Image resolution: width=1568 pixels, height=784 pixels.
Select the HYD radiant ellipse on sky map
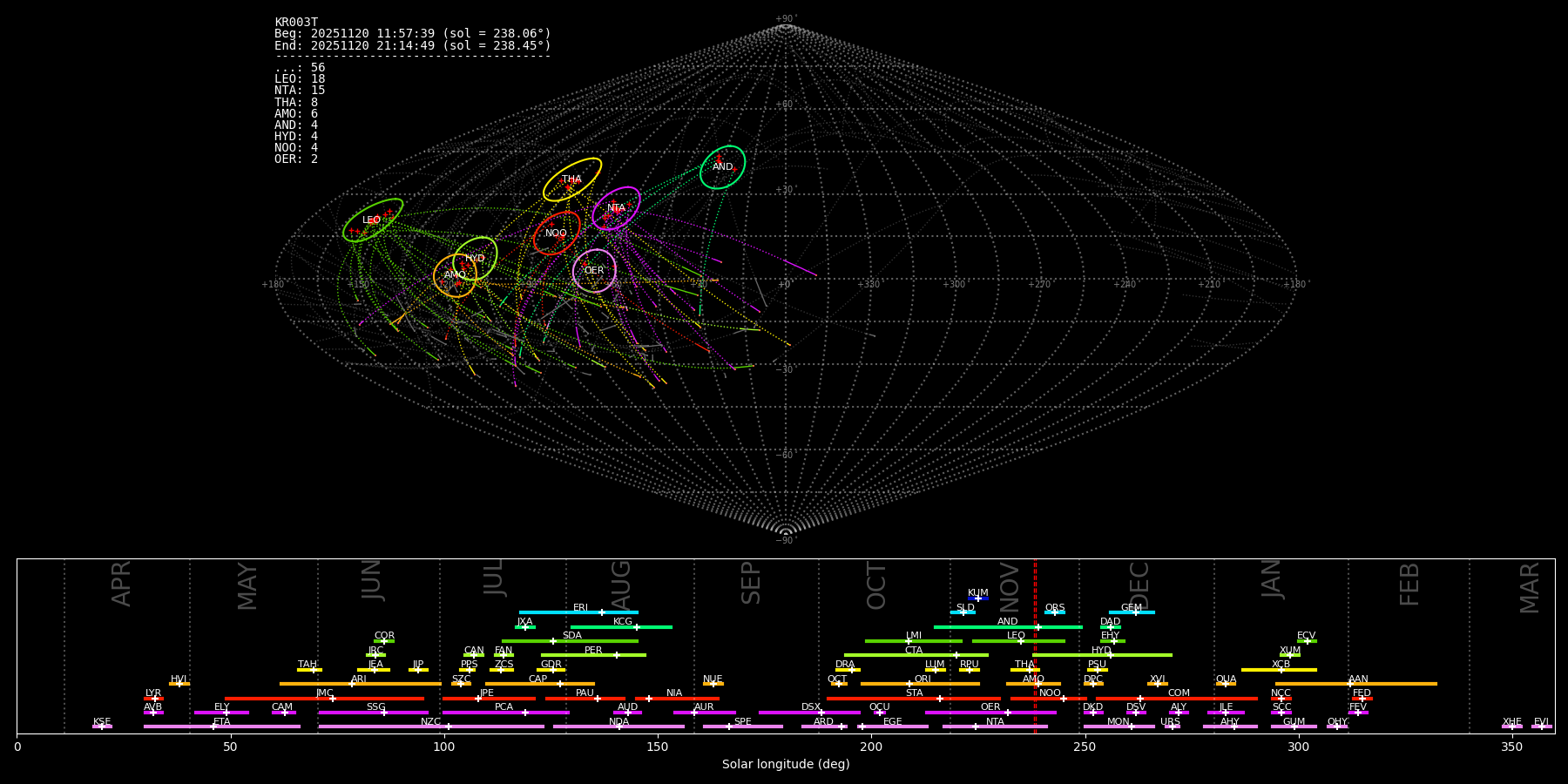(x=475, y=259)
